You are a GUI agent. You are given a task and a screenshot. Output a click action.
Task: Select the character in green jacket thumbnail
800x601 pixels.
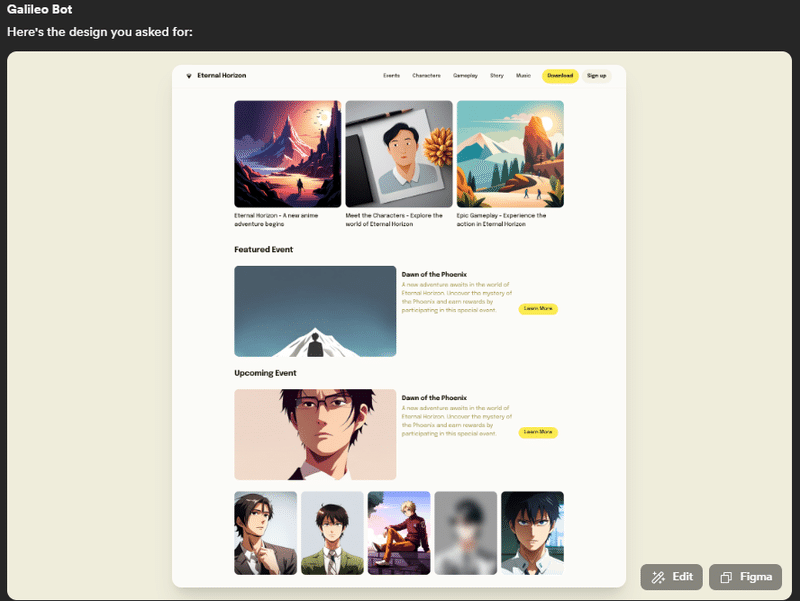tap(332, 533)
